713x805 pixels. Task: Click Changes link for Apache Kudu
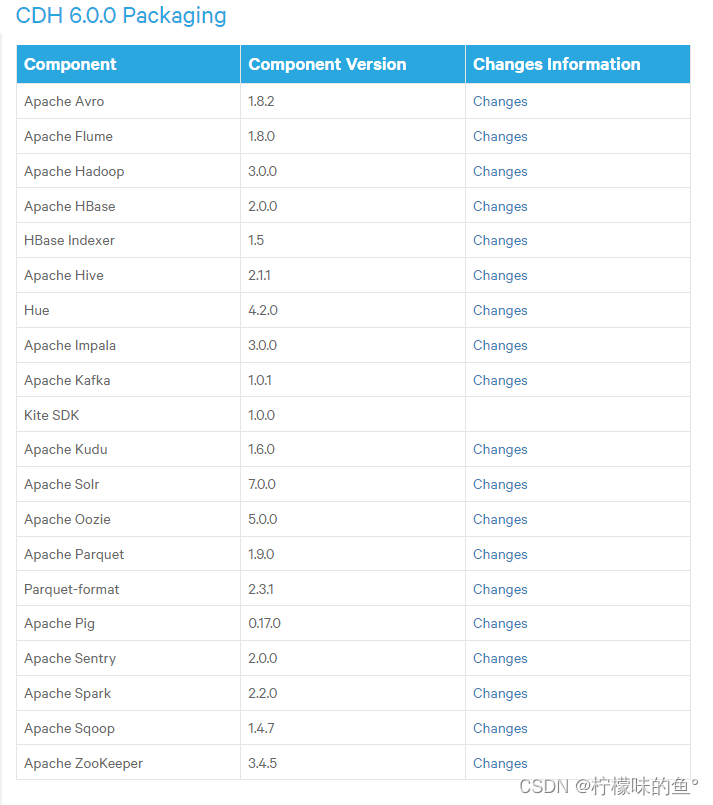pos(500,450)
